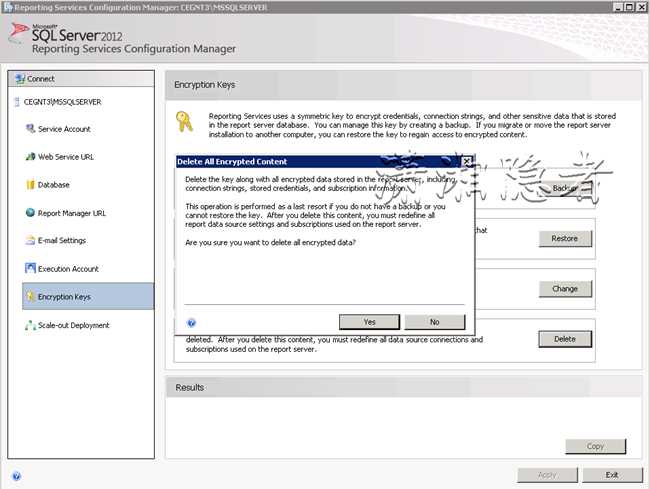
Task: Maximize the Configuration Manager window
Action: pyautogui.click(x=629, y=7)
